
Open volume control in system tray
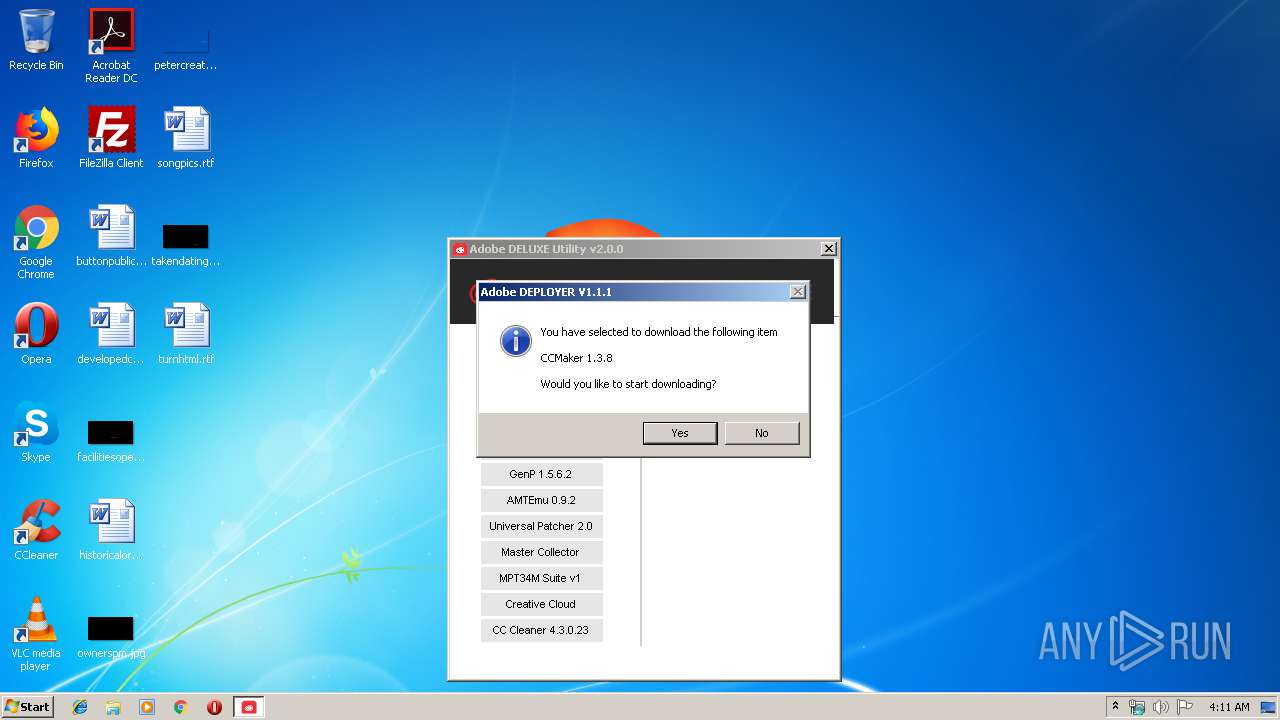tap(1161, 707)
